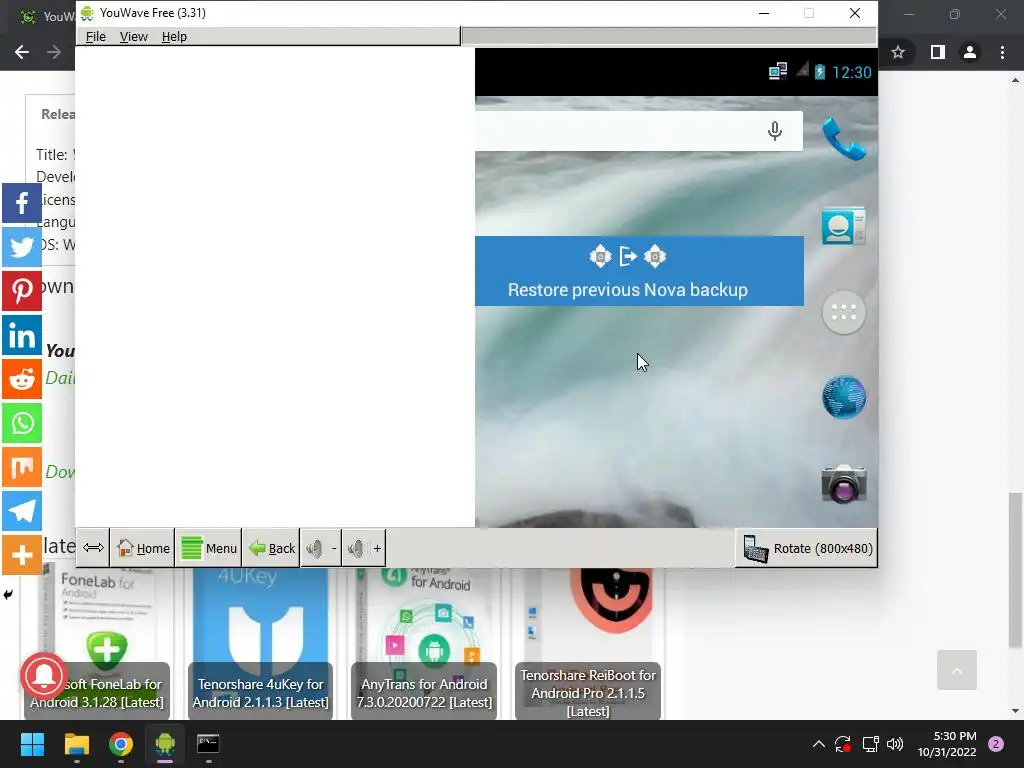Open Chrome three-dot menu
This screenshot has width=1024, height=768.
pos(1002,52)
